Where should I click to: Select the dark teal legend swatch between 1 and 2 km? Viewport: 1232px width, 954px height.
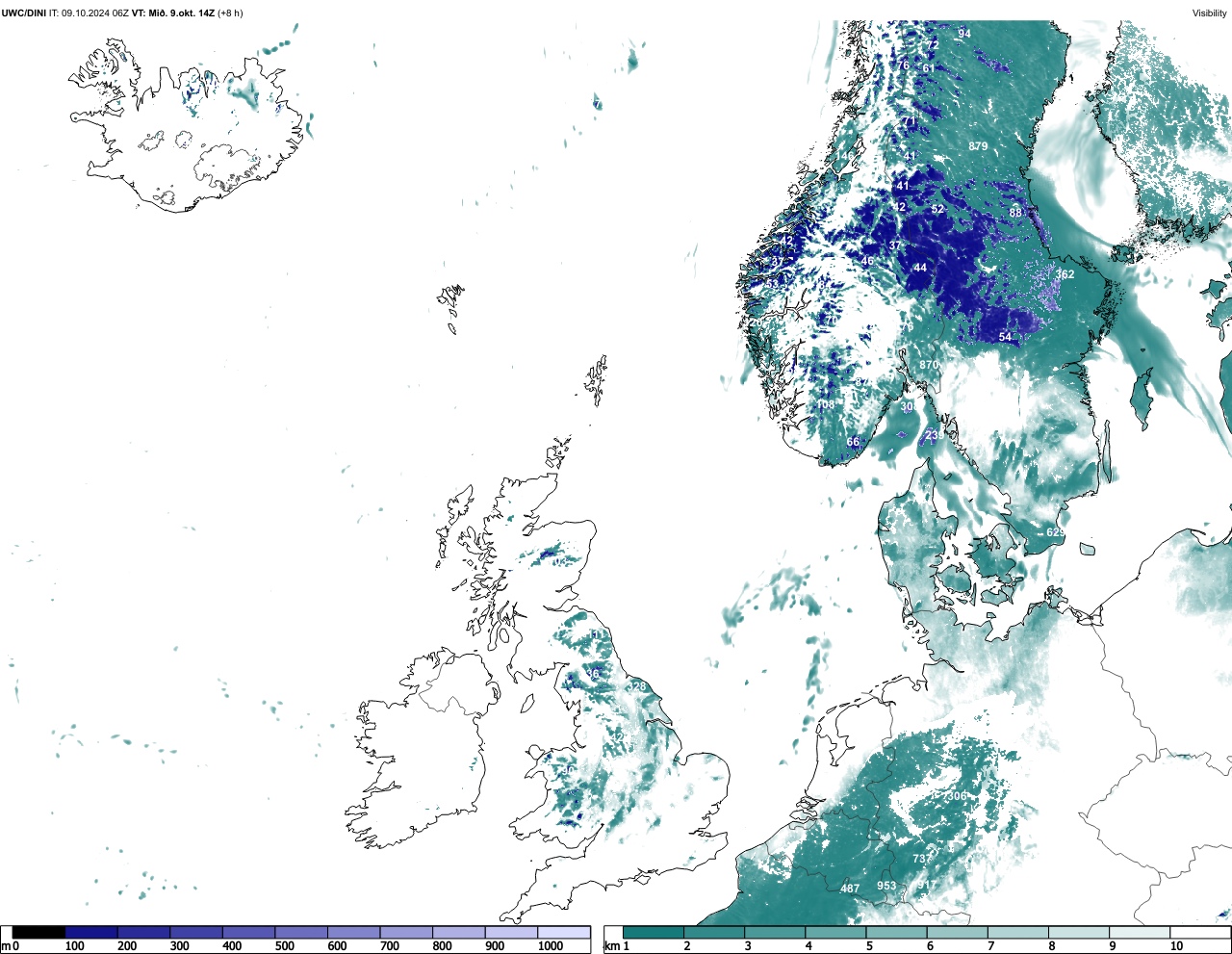(x=654, y=932)
